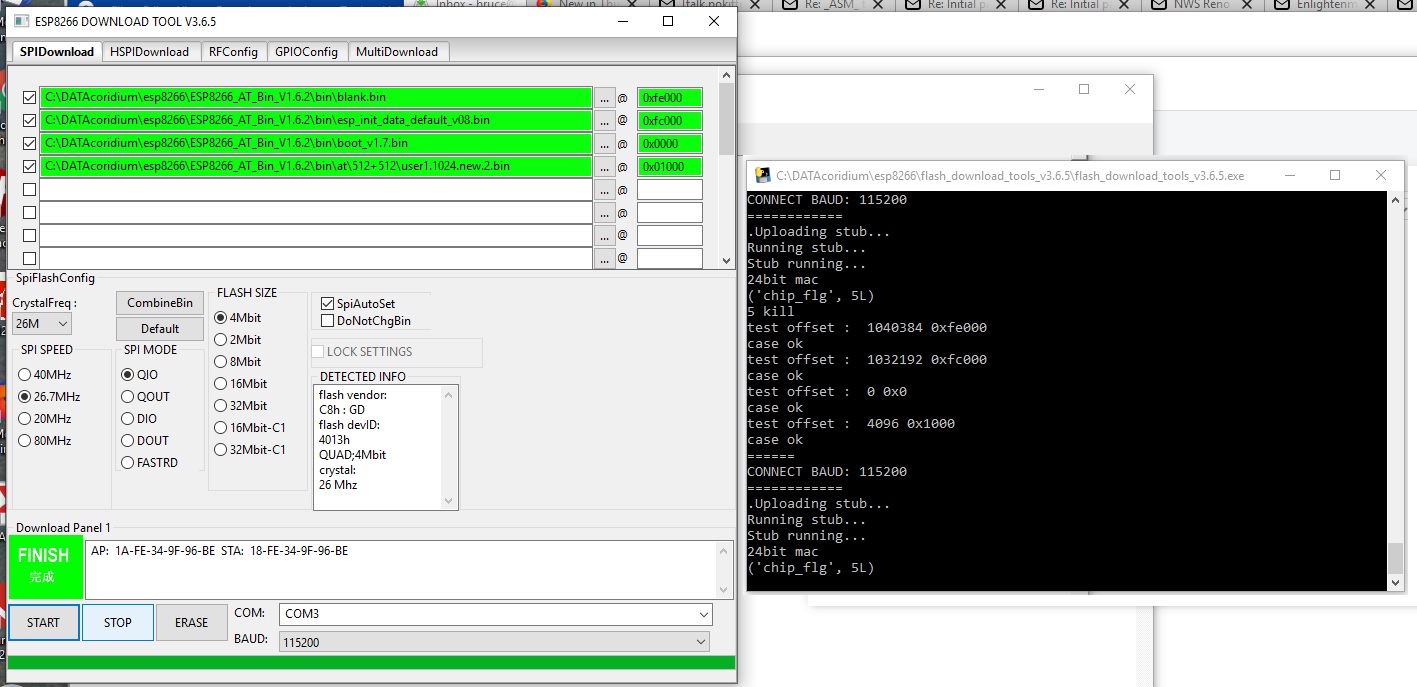Switch to the RFConfig tab

click(x=233, y=52)
